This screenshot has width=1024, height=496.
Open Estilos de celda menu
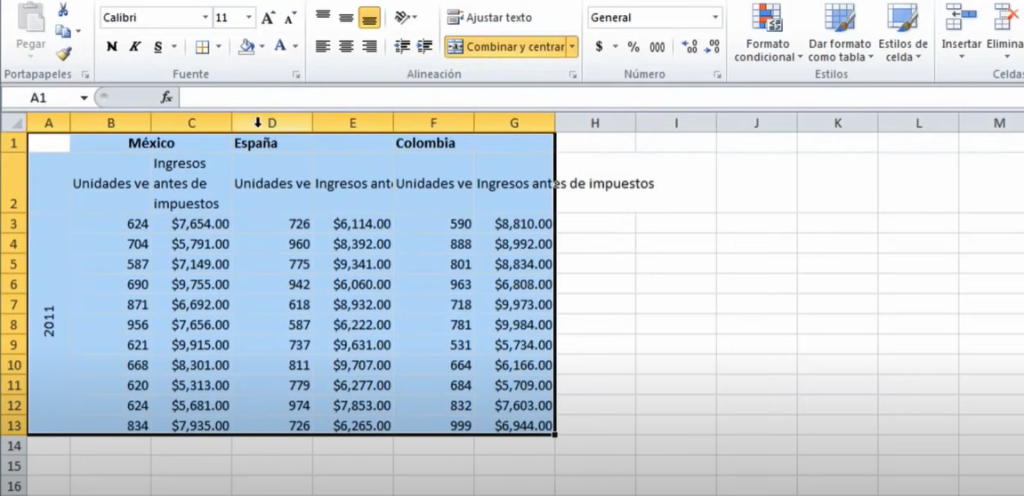coord(903,33)
